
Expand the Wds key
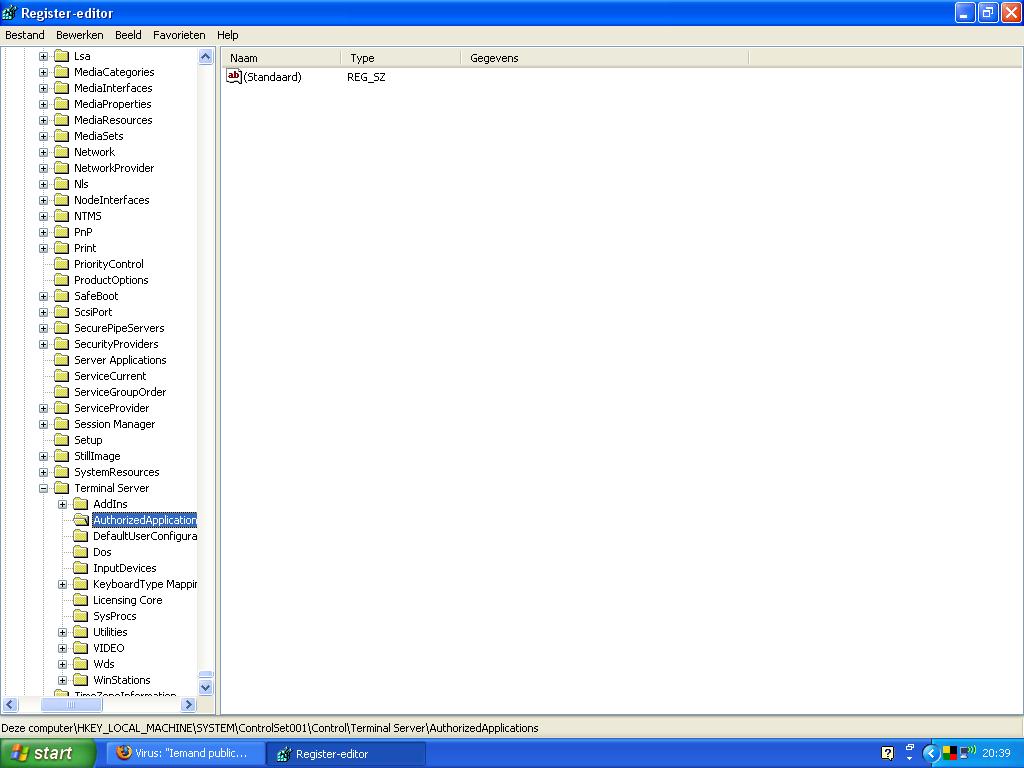coord(62,664)
